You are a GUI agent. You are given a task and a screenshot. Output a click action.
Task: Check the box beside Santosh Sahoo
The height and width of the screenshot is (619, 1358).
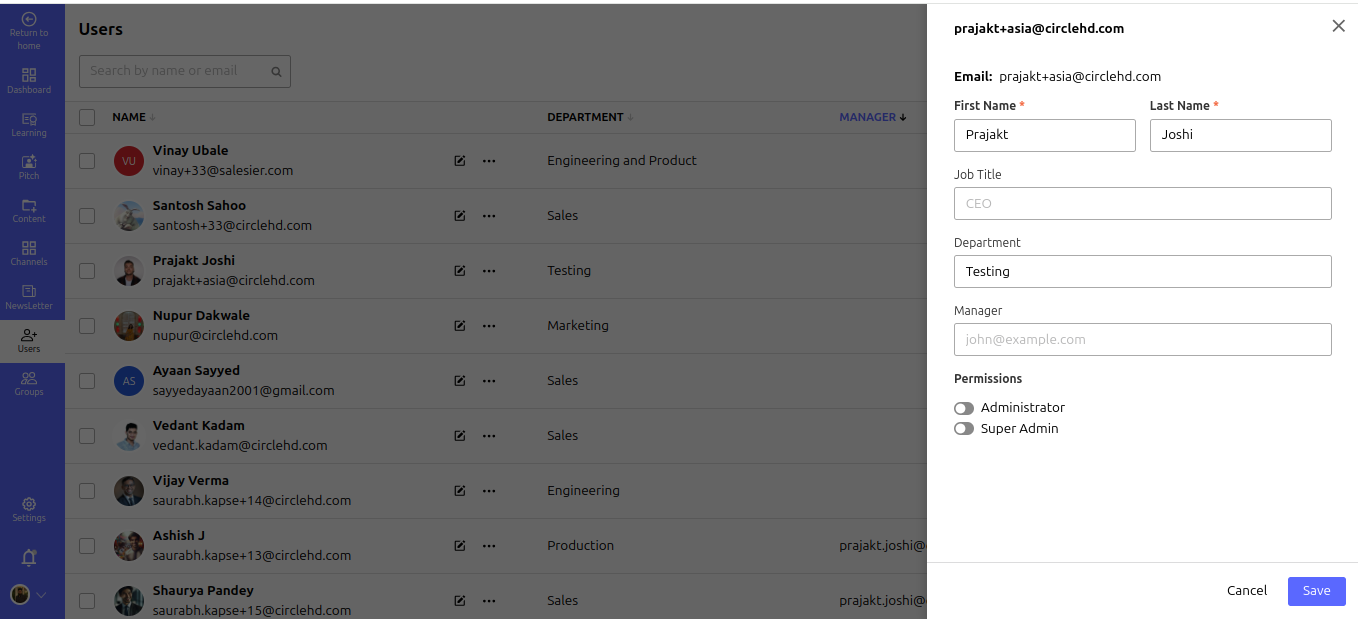pyautogui.click(x=87, y=216)
